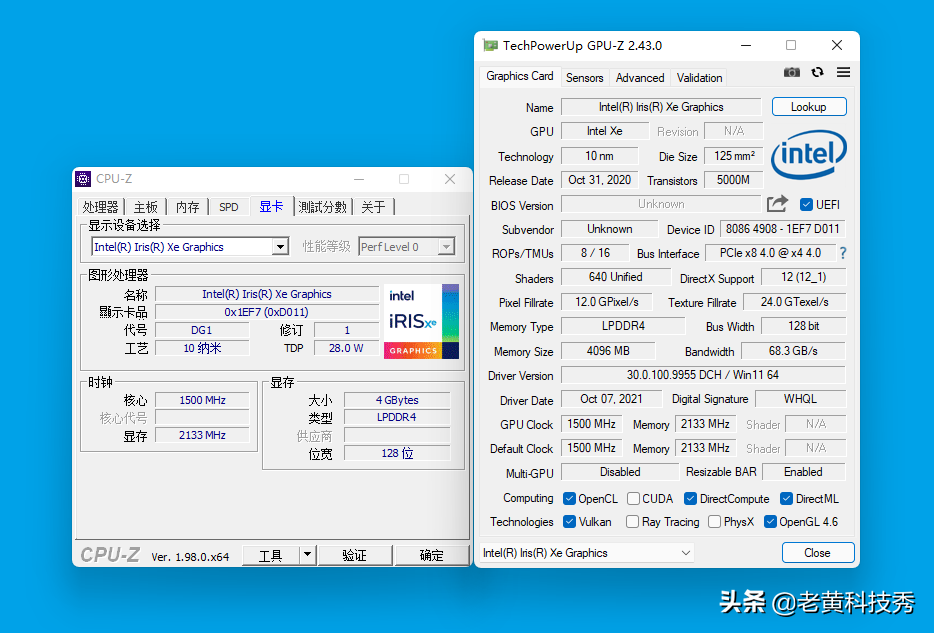Click the Bus Interface question mark help
Image resolution: width=934 pixels, height=633 pixels.
click(843, 253)
